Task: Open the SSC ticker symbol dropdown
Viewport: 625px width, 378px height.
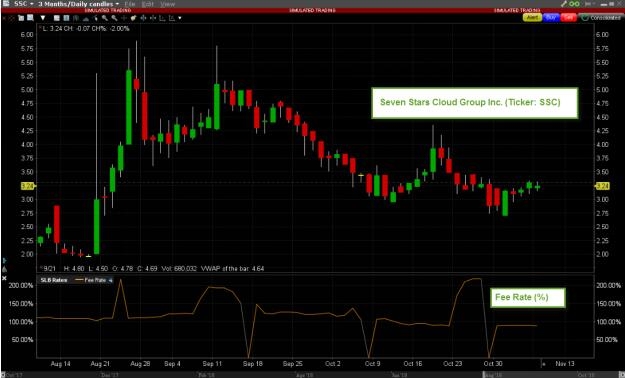Action: [24, 4]
